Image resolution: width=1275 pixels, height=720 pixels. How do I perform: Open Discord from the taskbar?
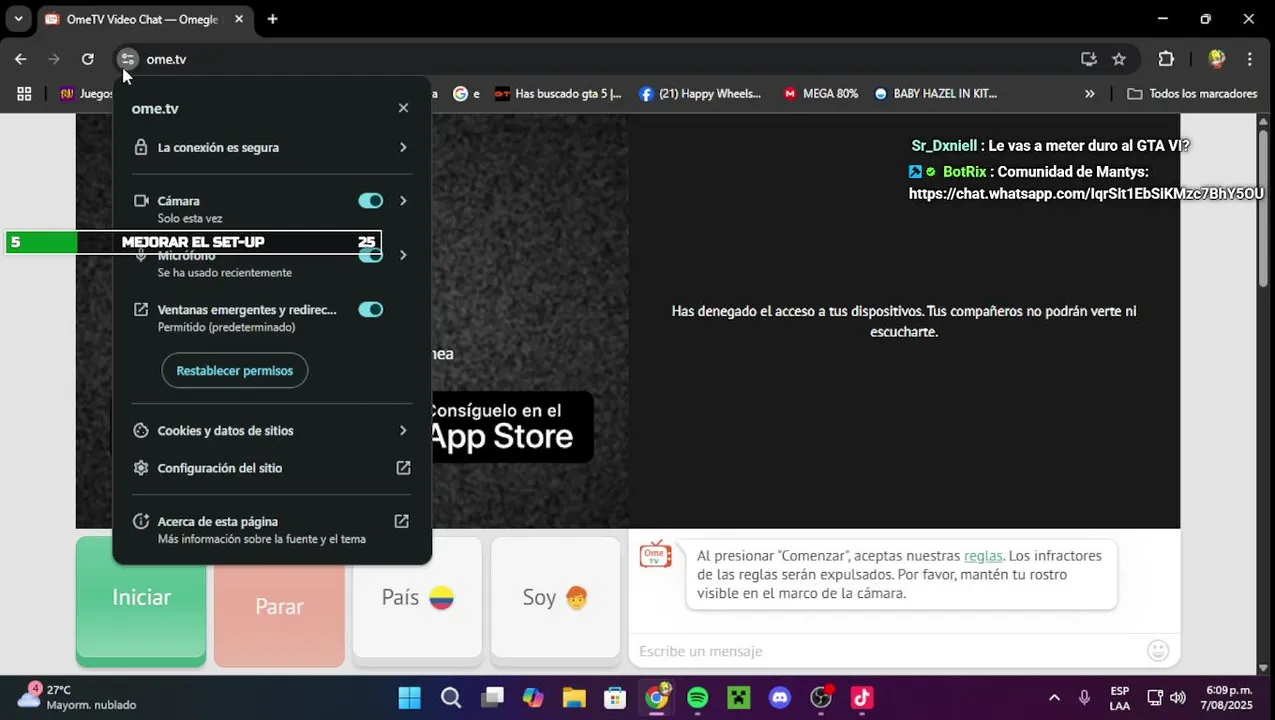(780, 697)
